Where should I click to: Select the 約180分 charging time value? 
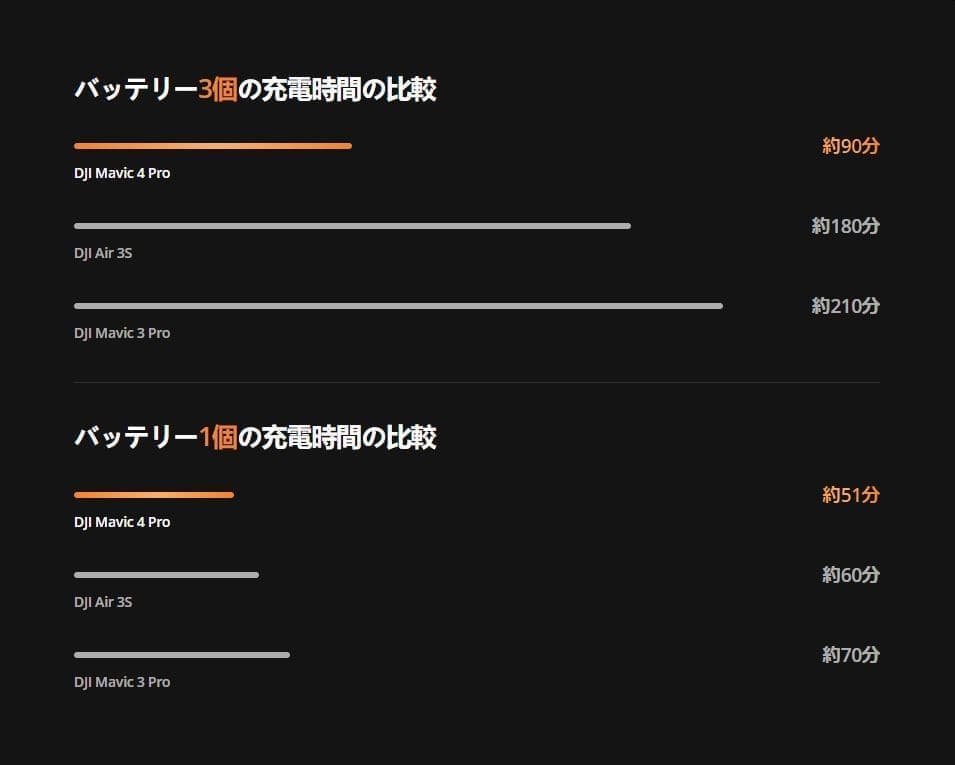(x=845, y=226)
